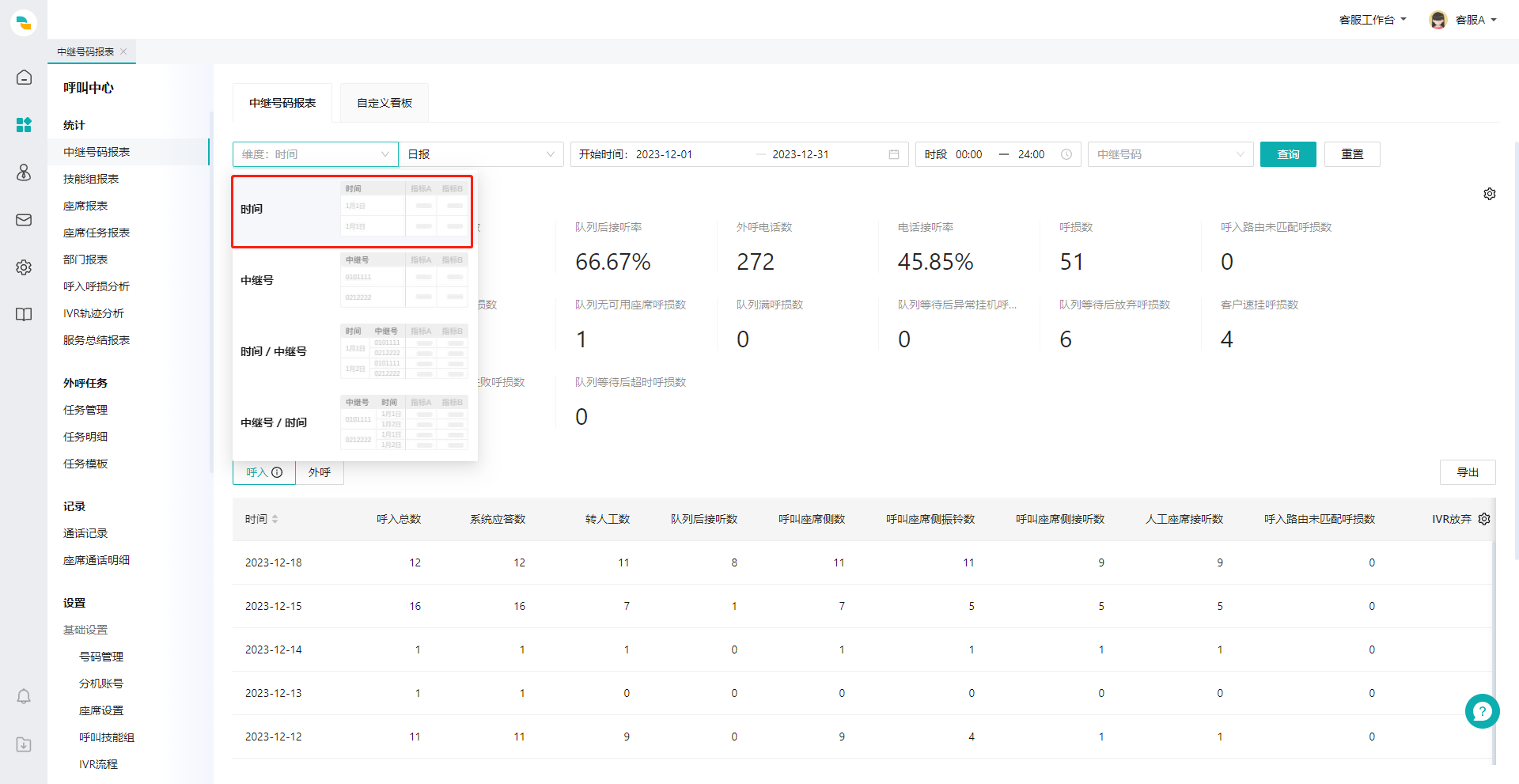This screenshot has height=784, width=1519.
Task: Open the apps grid icon in left rail
Action: point(24,125)
